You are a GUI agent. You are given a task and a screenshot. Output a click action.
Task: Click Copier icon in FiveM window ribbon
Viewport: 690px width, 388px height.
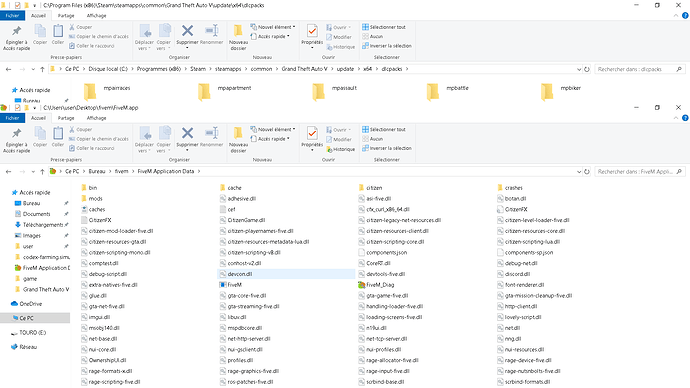[40, 133]
